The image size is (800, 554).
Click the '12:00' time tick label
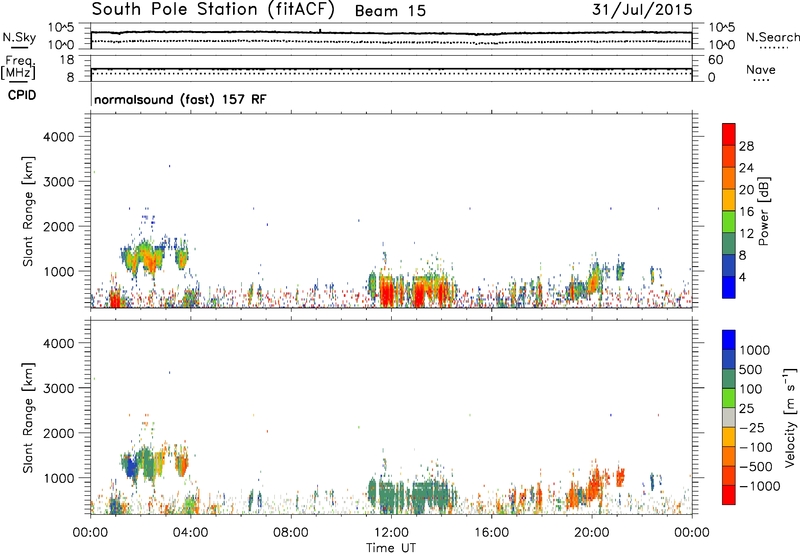(x=391, y=533)
